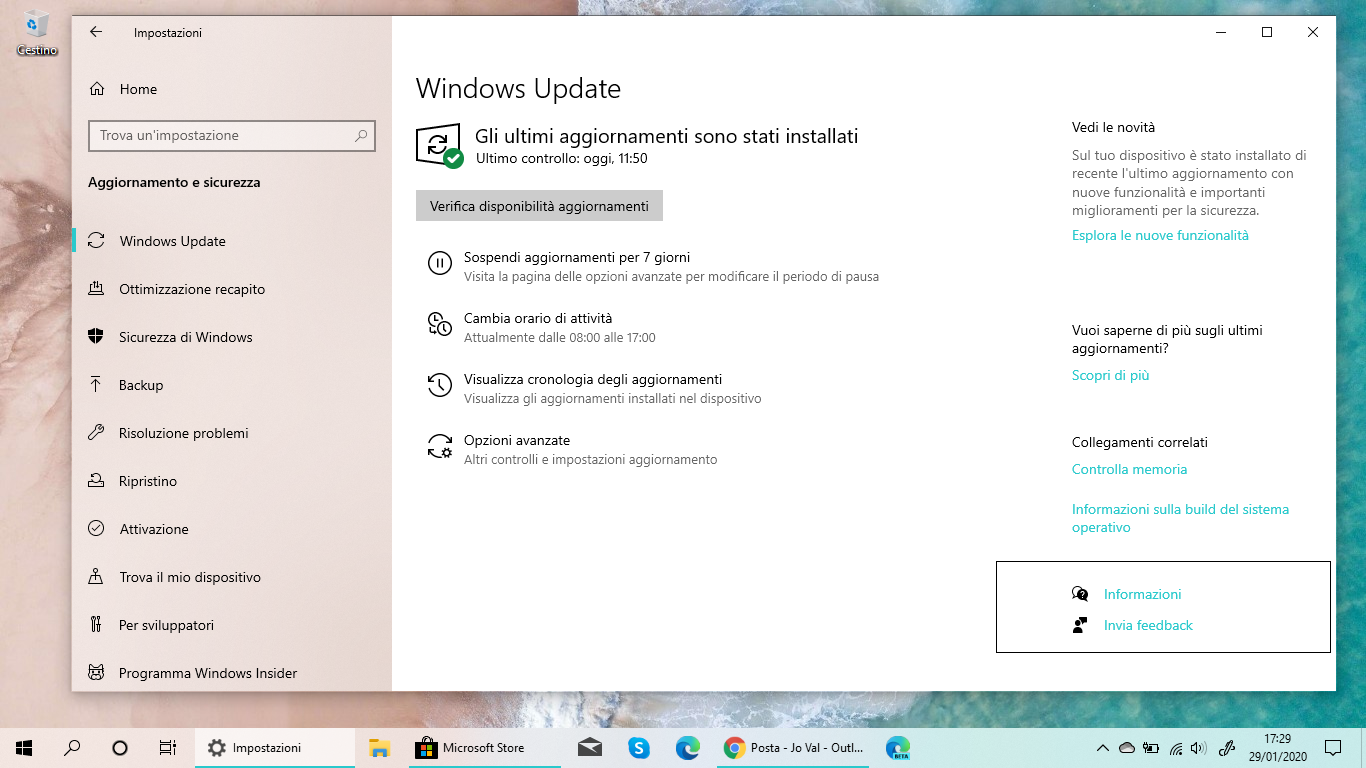Maximize the Impostazioni window
Image resolution: width=1366 pixels, height=768 pixels.
click(x=1267, y=32)
